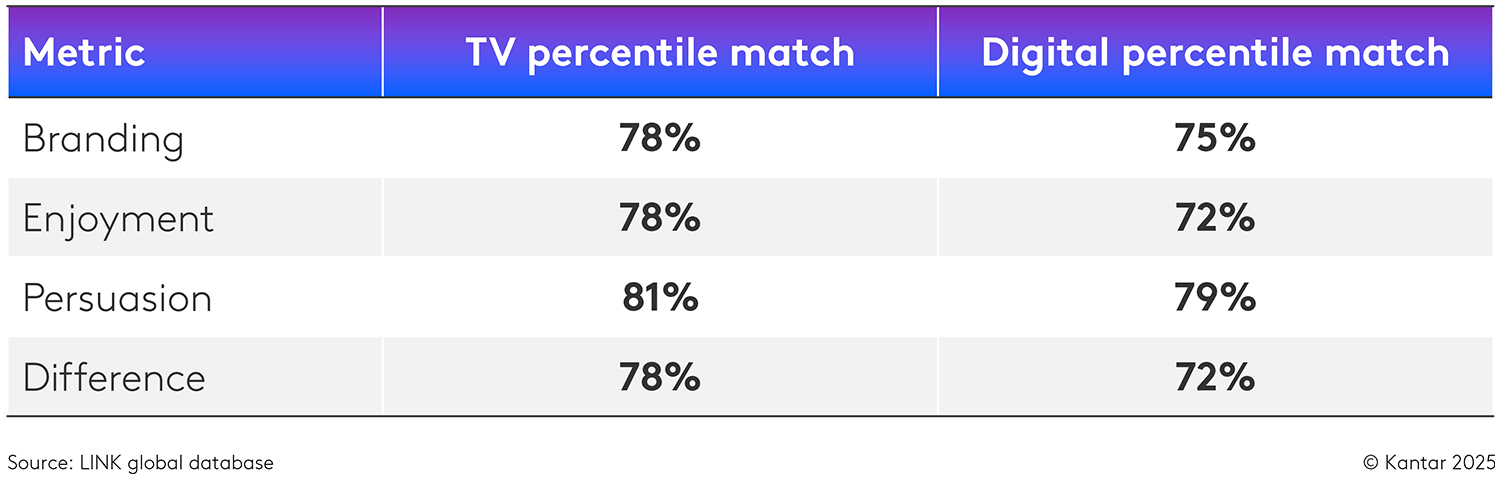Click the Metric column header

click(x=84, y=53)
